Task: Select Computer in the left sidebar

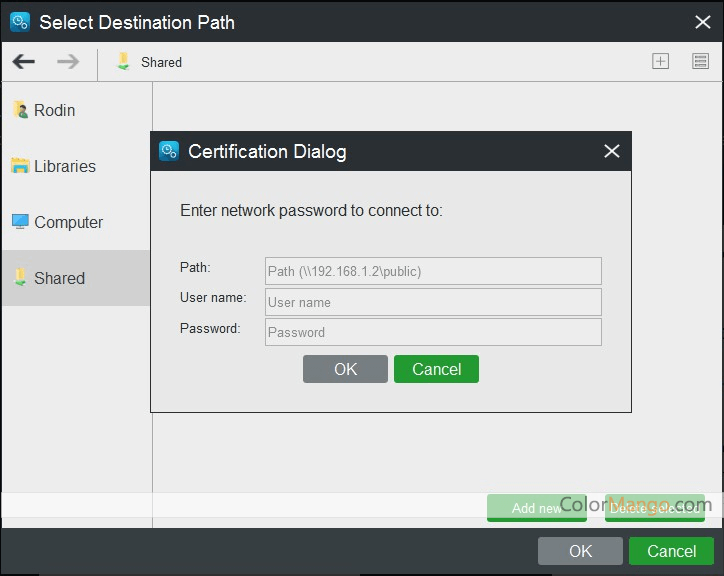Action: click(x=68, y=222)
